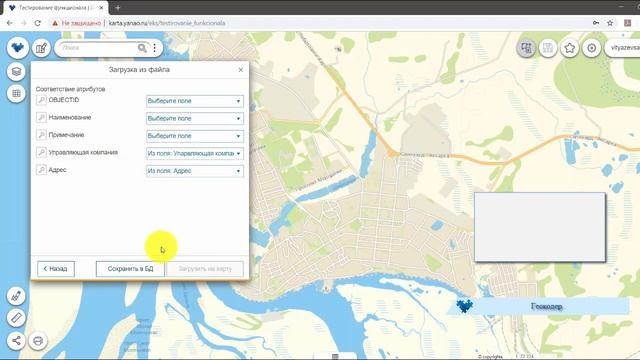This screenshot has width=640, height=360.
Task: Select the drawing pen tool at lower left
Action: pyautogui.click(x=16, y=296)
